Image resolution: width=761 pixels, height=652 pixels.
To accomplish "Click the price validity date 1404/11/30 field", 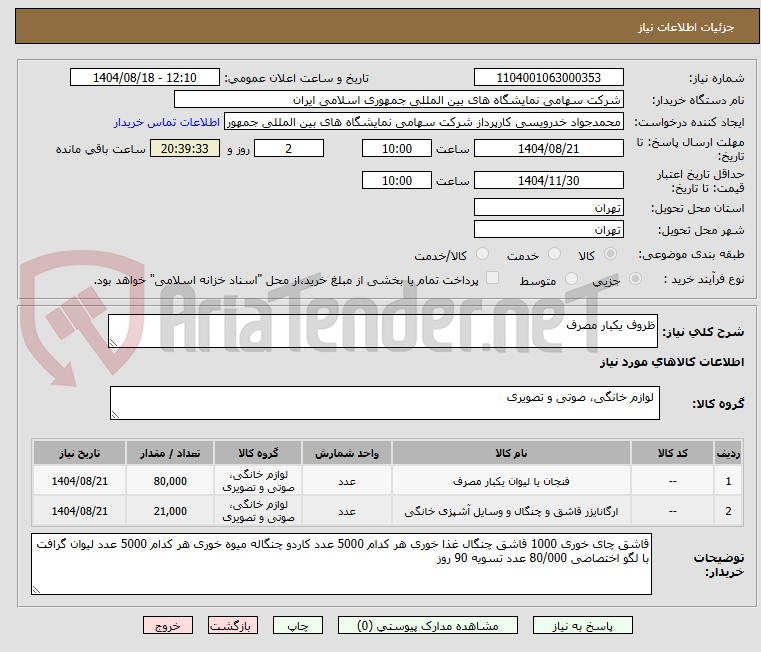I will coord(548,181).
